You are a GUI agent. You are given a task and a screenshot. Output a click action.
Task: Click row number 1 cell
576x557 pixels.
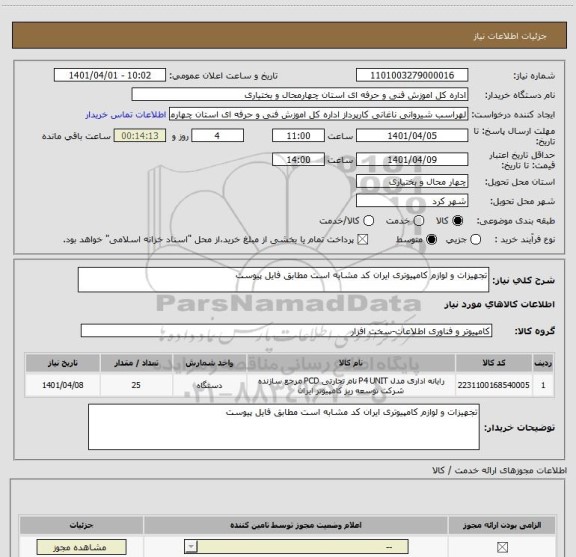coord(543,385)
